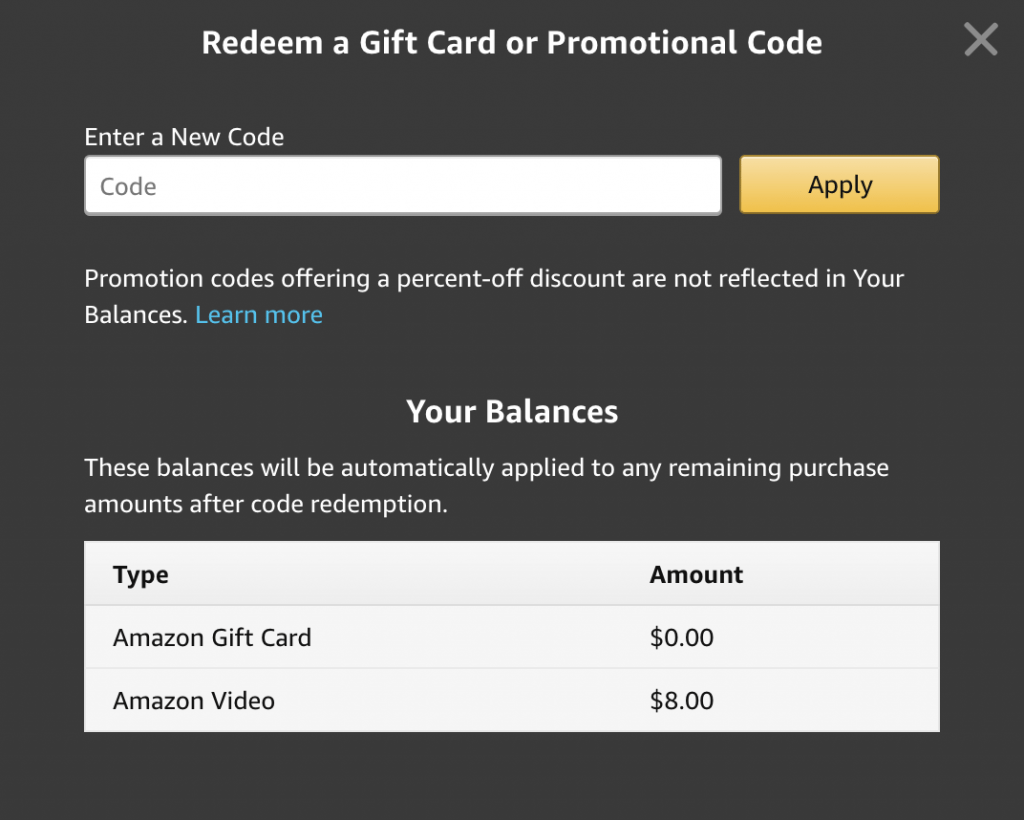
Task: Click the Type column header
Action: (140, 575)
